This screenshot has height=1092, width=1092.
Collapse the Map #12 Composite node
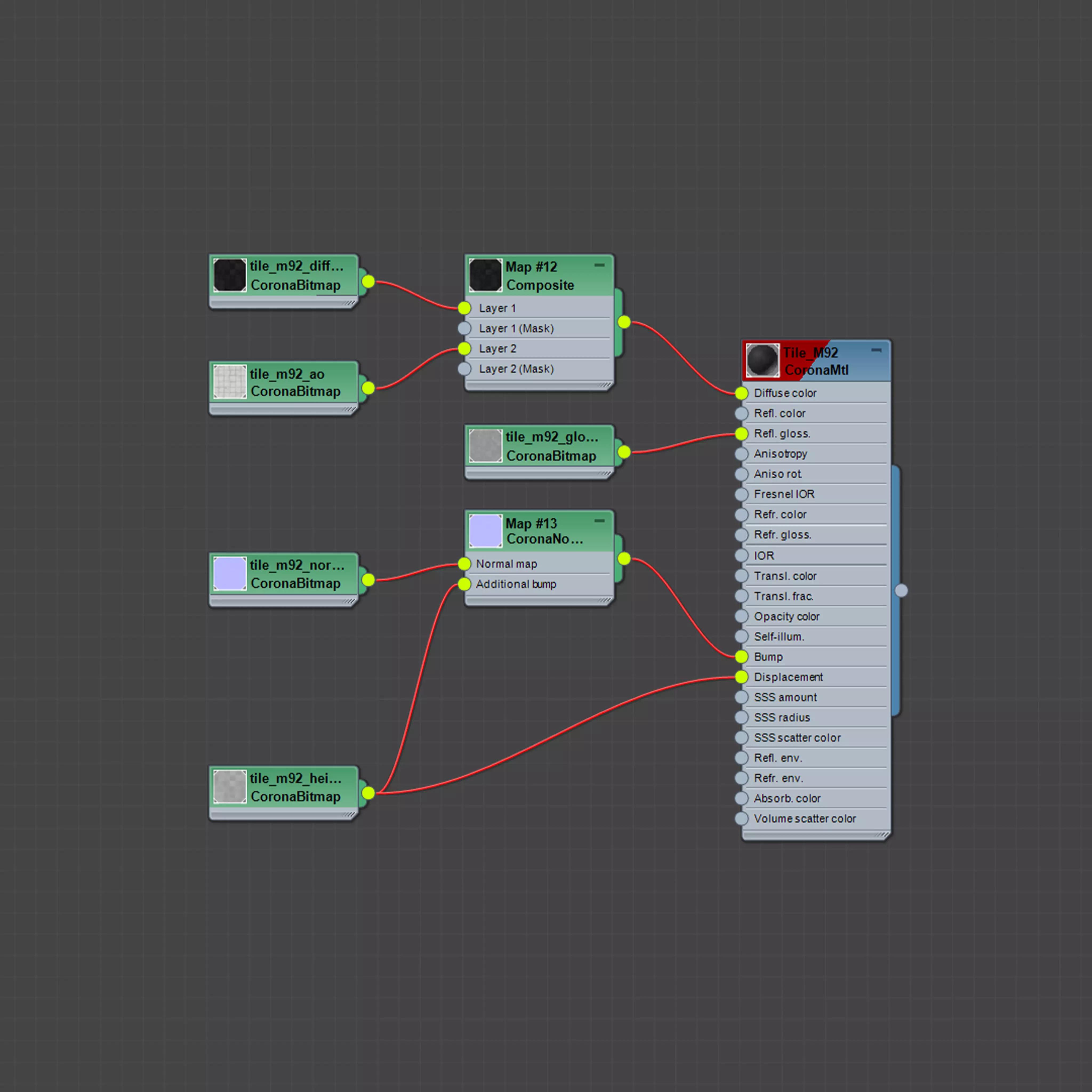[x=600, y=265]
